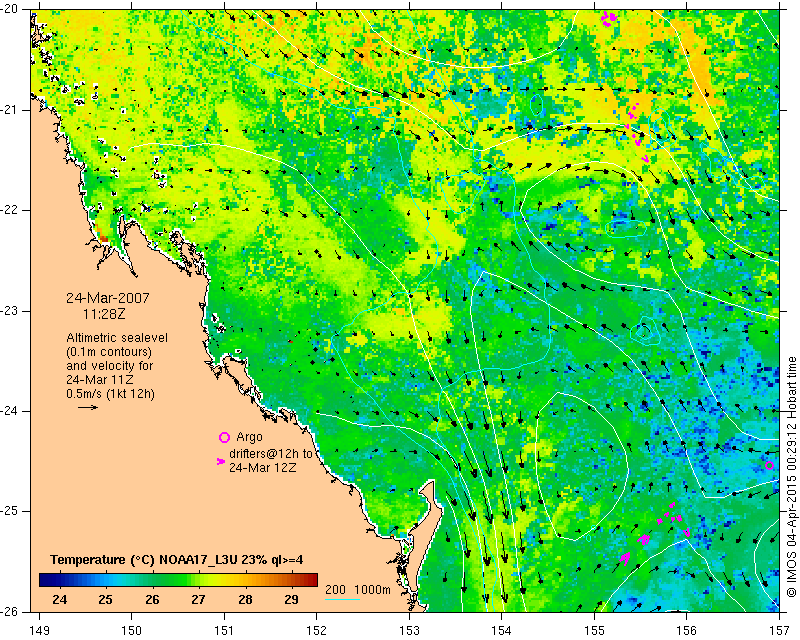
Task: Click the longitude axis label '154'
Action: (x=502, y=631)
